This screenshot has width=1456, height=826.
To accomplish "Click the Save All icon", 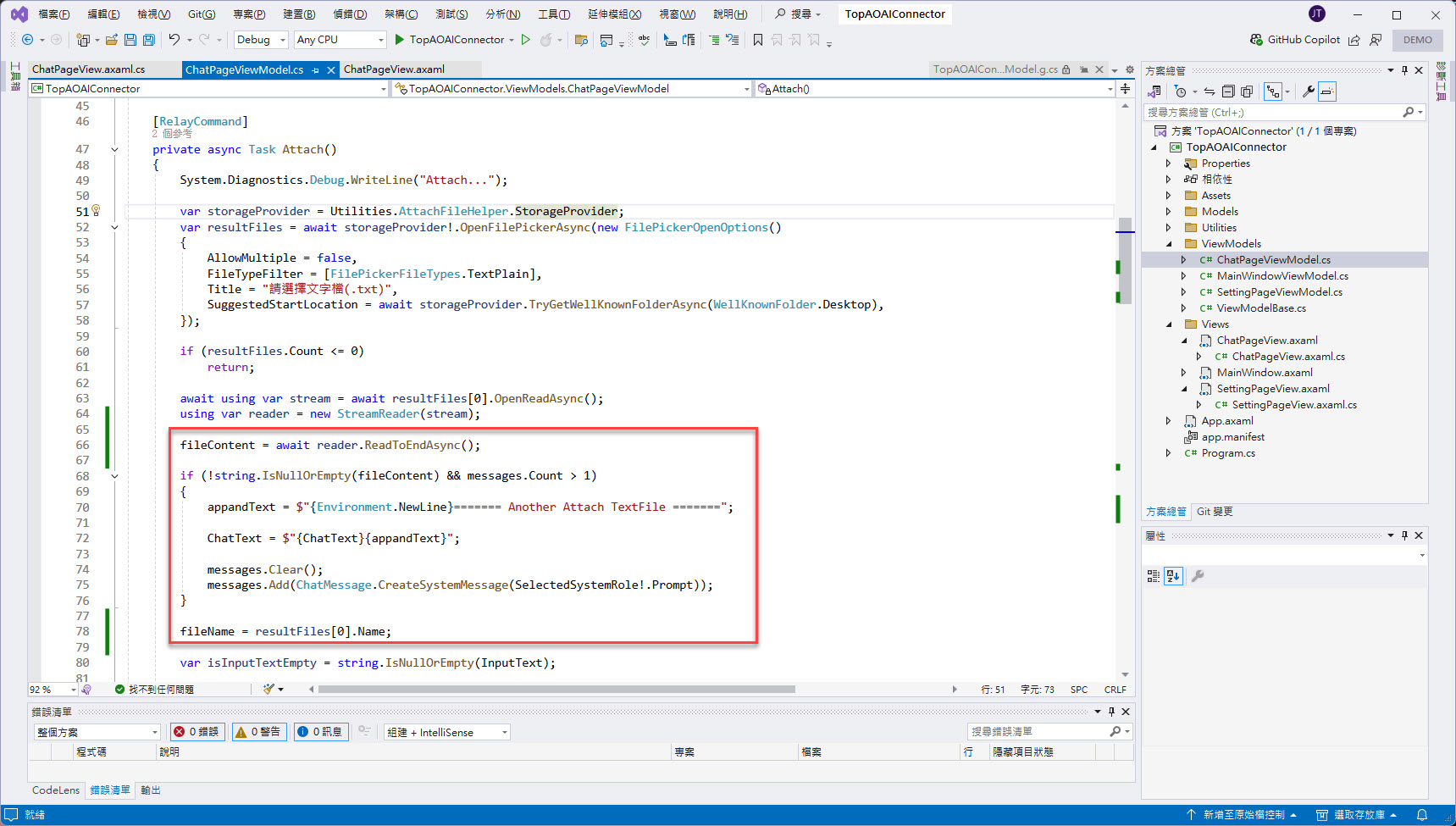I will click(x=148, y=40).
